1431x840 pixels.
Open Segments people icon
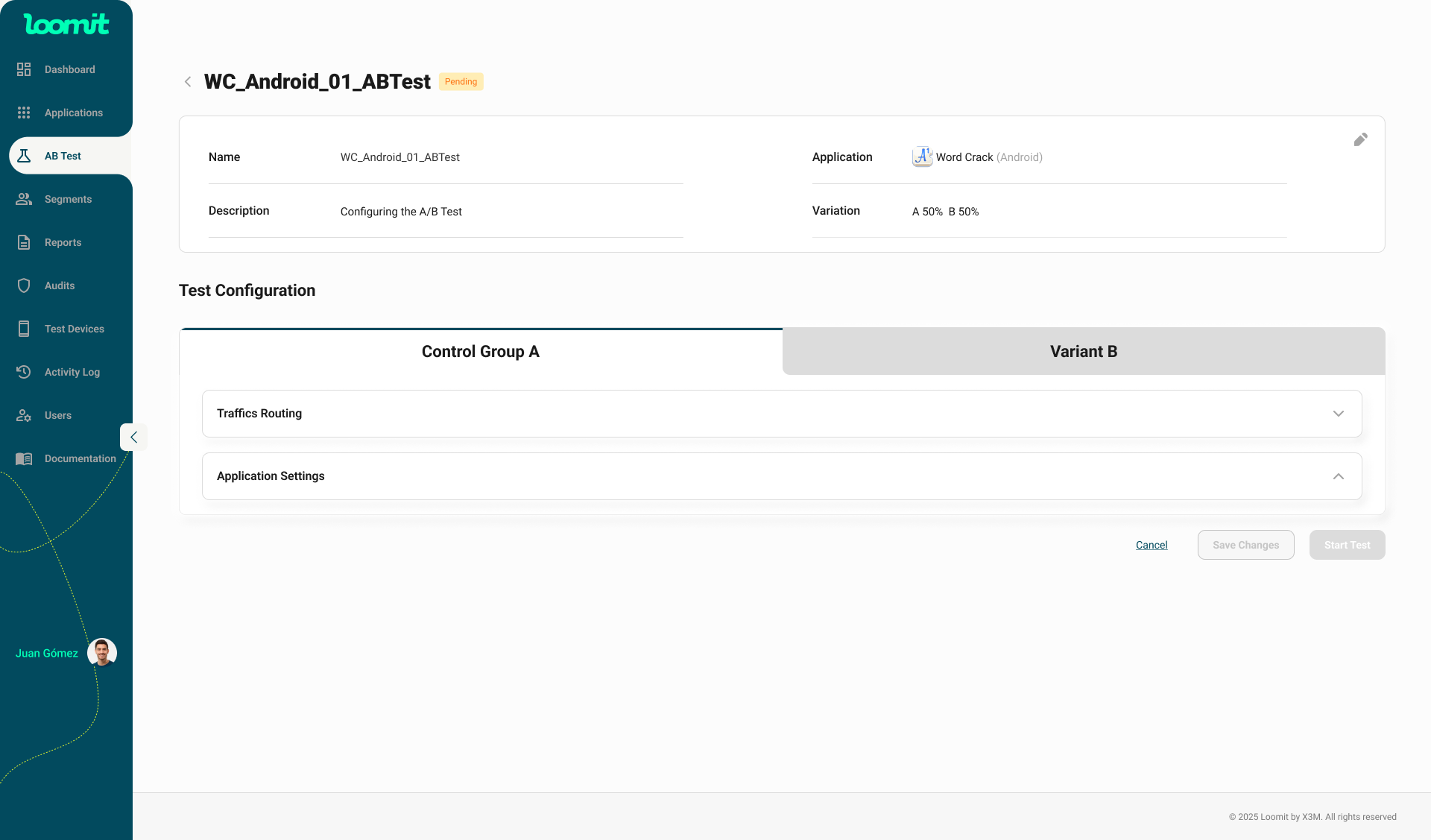coord(24,199)
